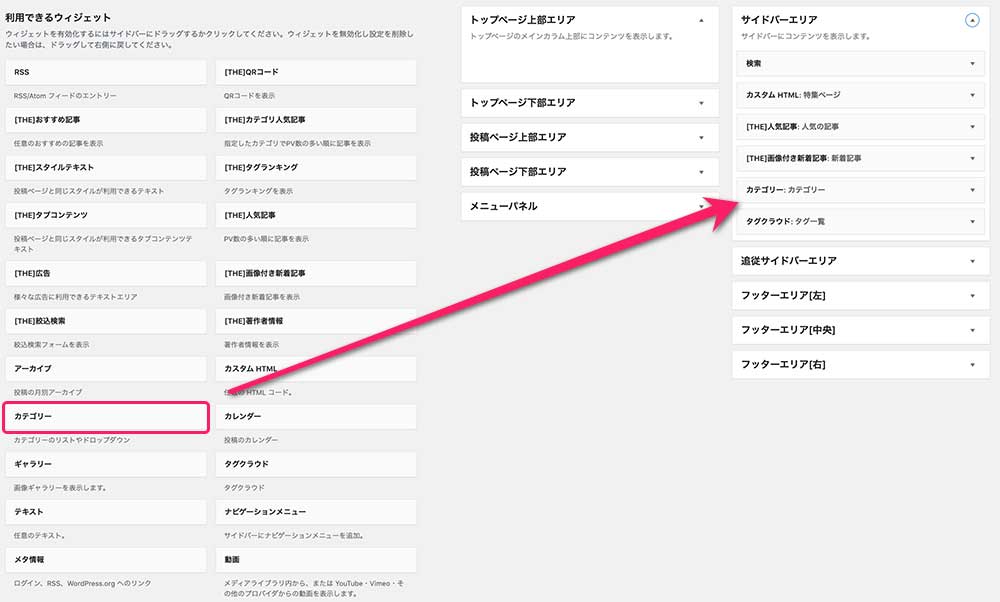Expand the フッターエリア[左] section
1000x602 pixels.
[x=971, y=296]
